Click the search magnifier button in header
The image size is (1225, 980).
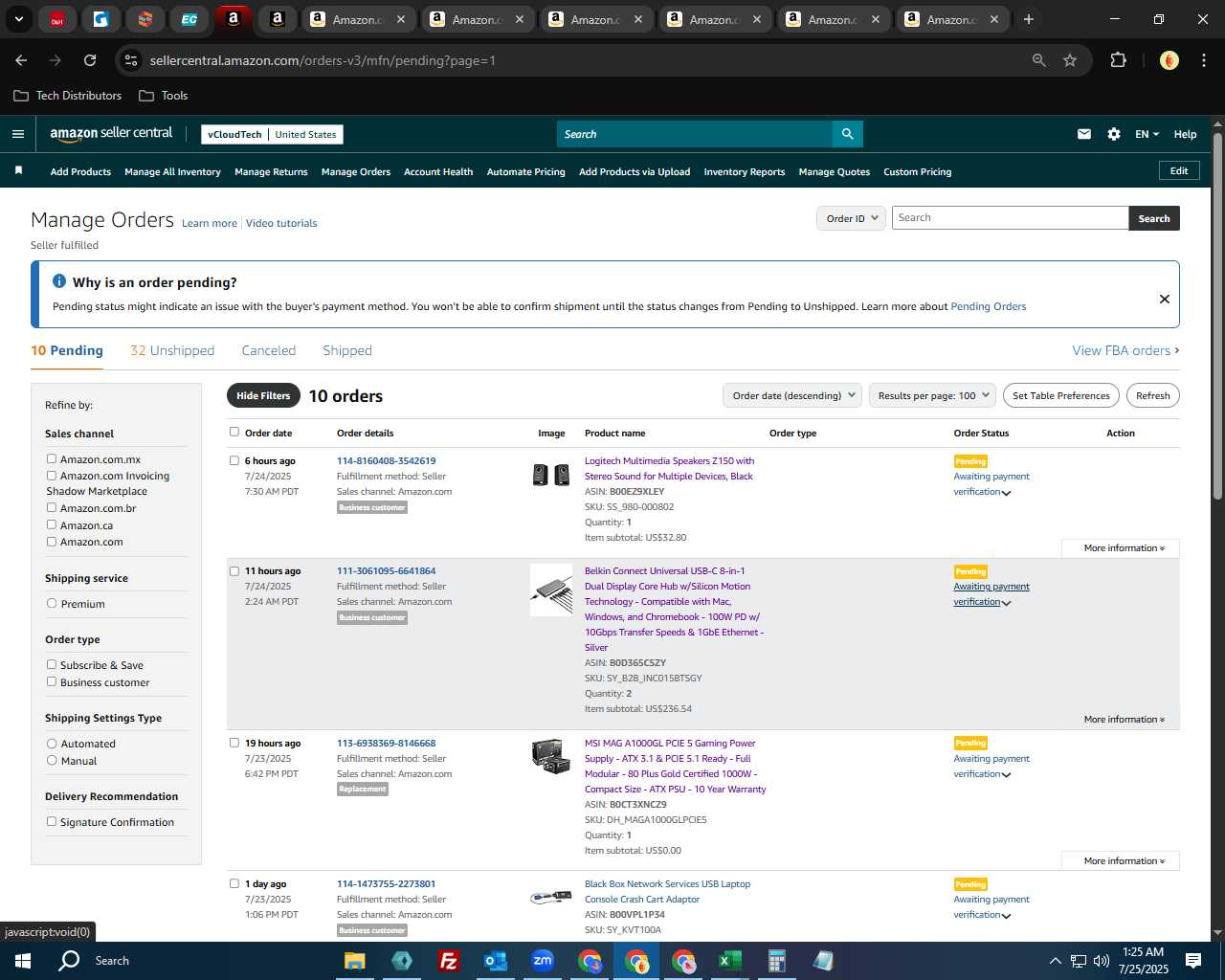tap(847, 134)
